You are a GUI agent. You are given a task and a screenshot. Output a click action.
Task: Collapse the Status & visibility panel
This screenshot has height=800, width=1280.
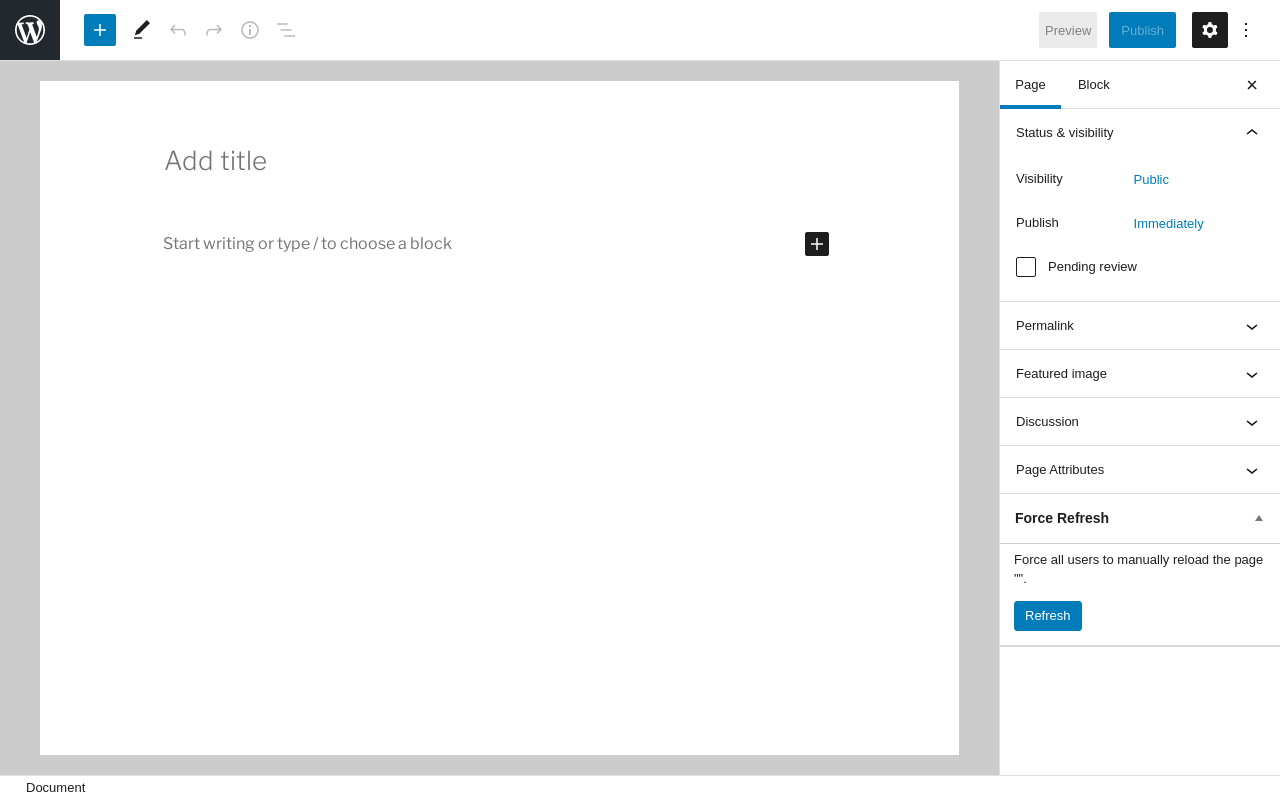[x=1140, y=132]
